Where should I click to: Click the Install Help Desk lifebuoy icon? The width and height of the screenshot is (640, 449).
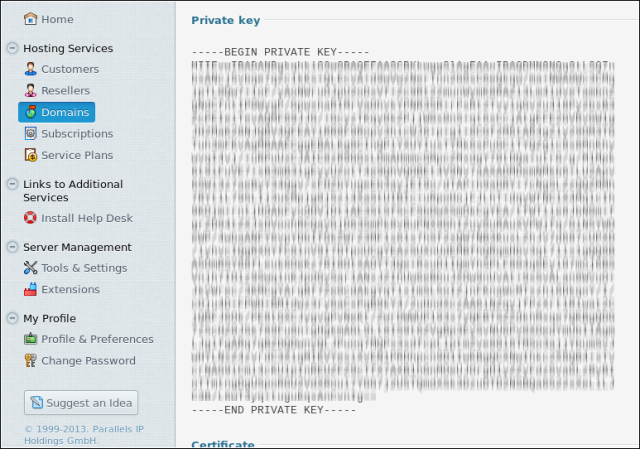pos(30,218)
